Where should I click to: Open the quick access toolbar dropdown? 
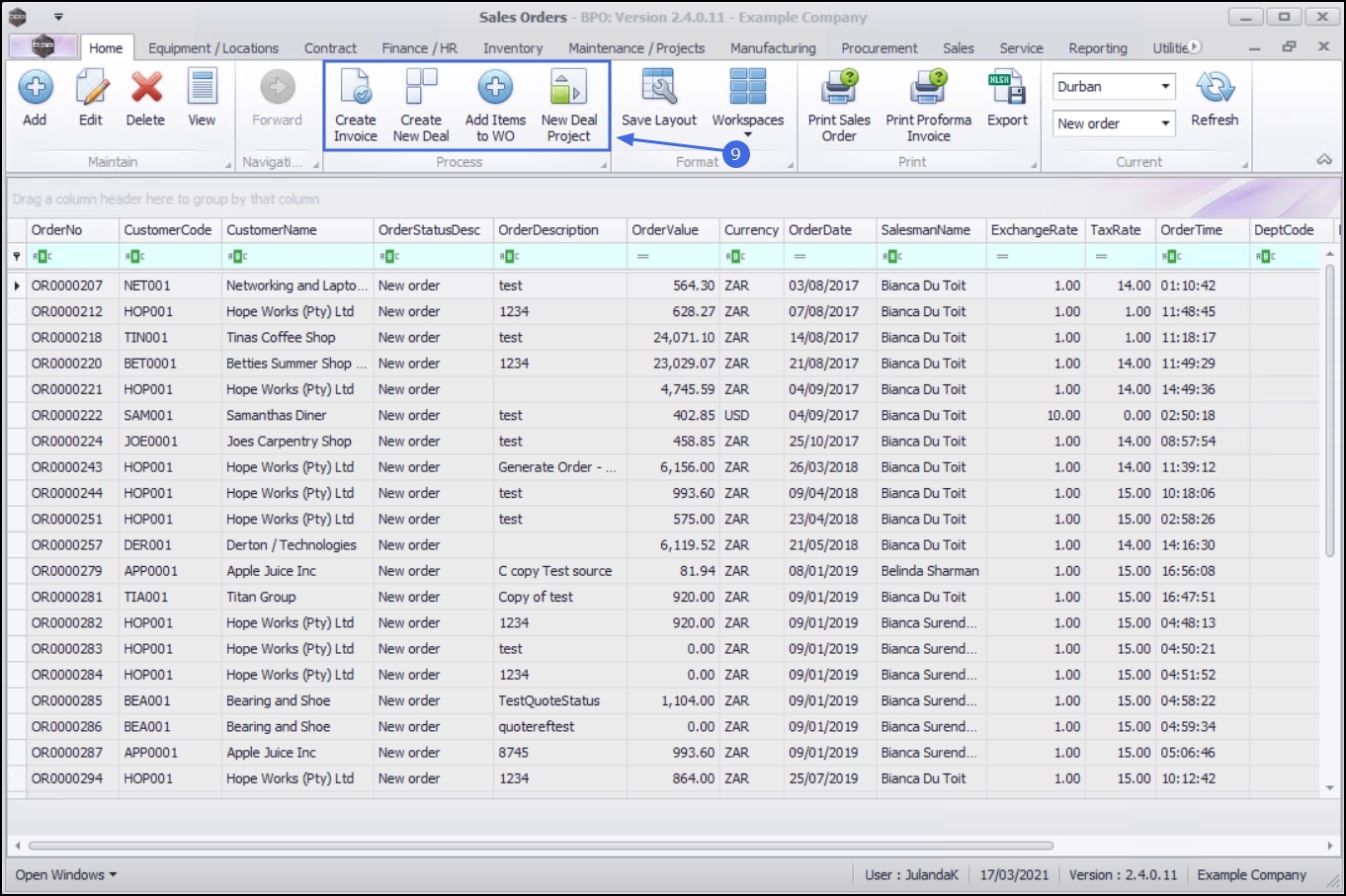pyautogui.click(x=58, y=17)
